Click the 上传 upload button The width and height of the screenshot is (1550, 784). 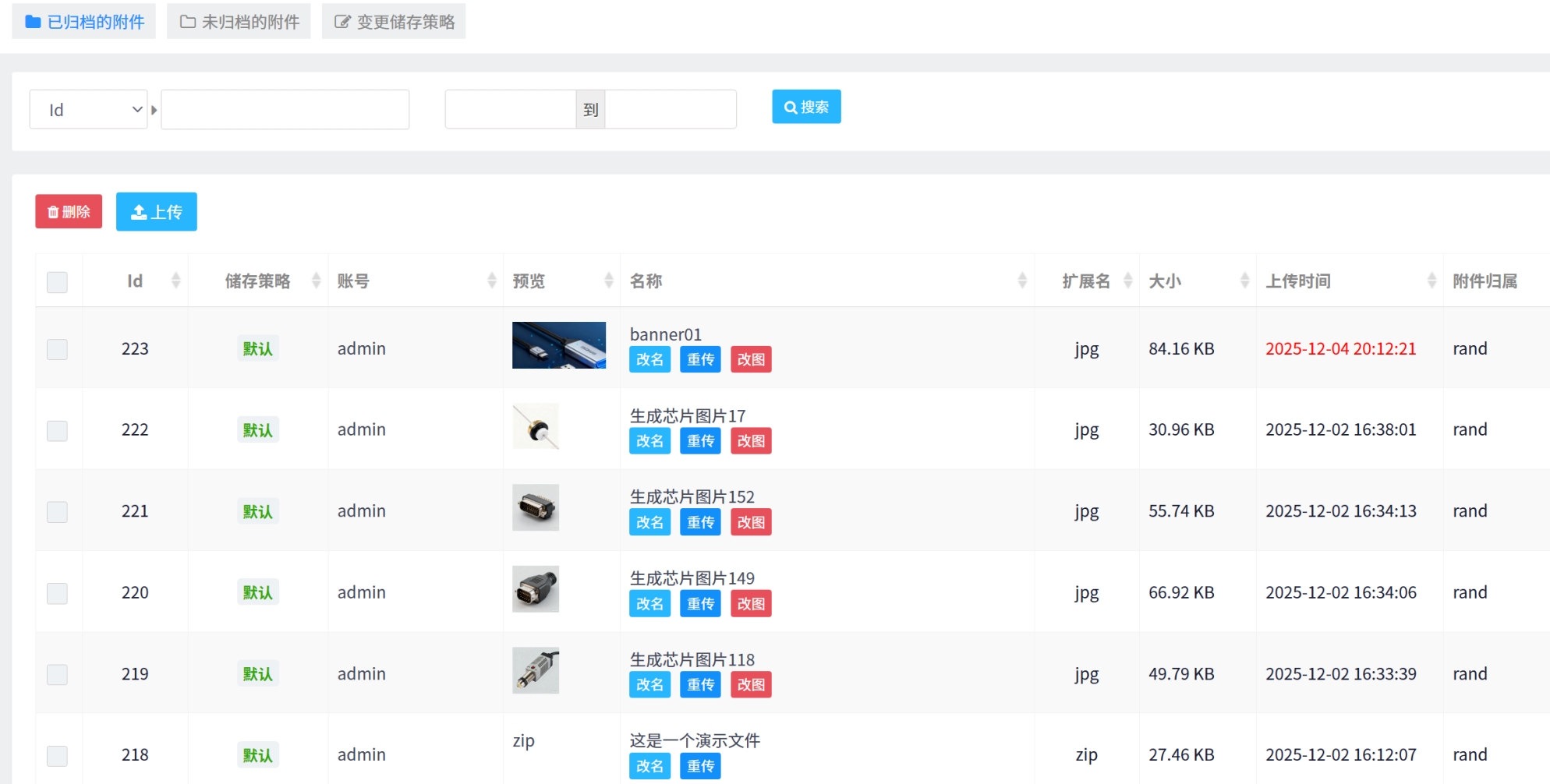(x=157, y=212)
